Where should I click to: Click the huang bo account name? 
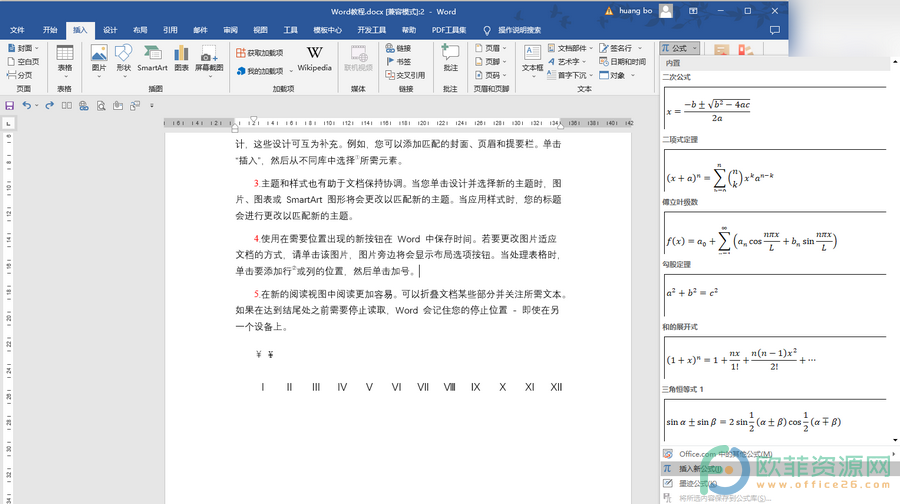pos(635,11)
